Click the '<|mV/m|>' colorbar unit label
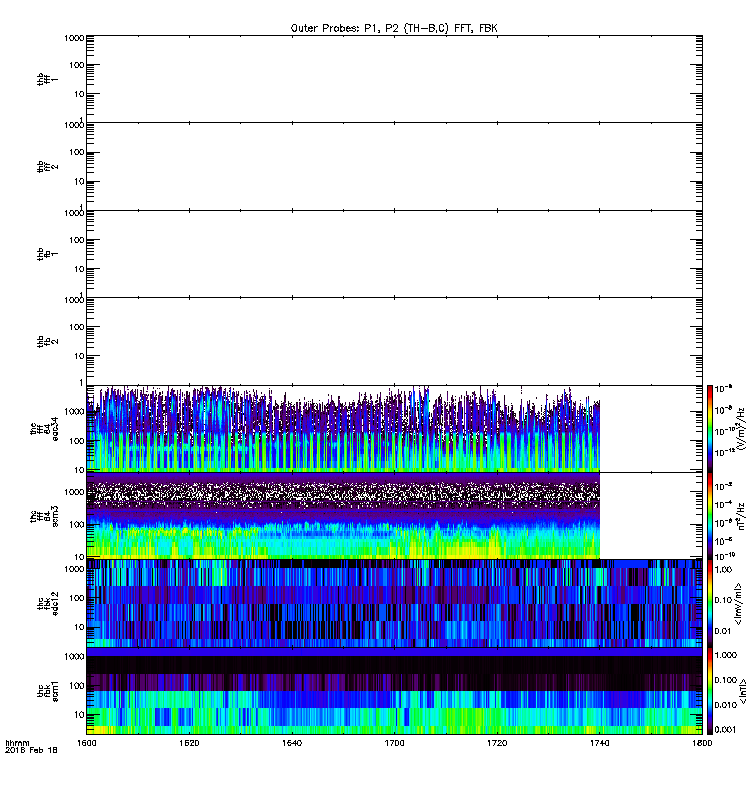750x800 pixels. click(740, 604)
